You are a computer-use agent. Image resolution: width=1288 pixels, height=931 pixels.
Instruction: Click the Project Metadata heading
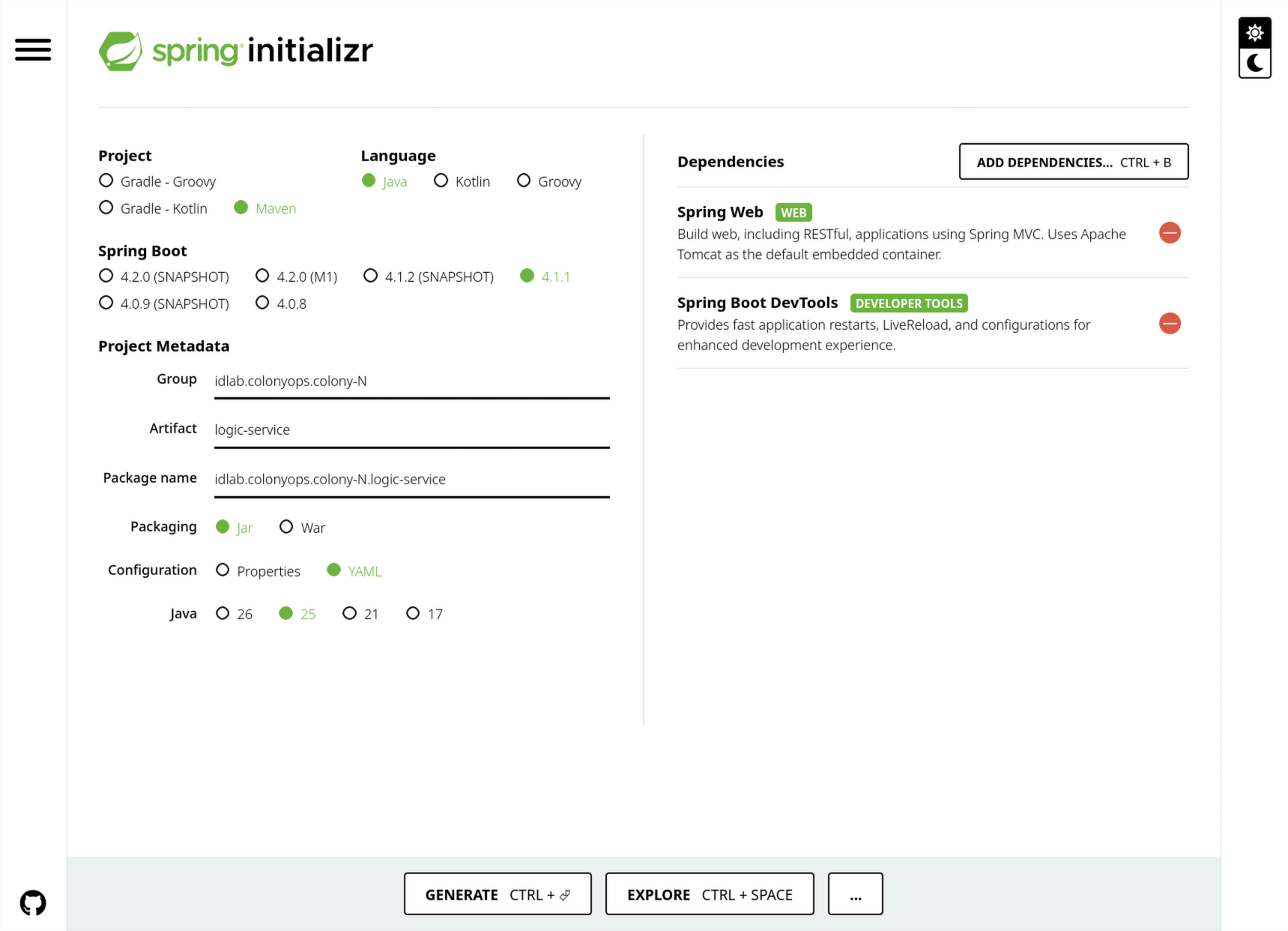163,346
